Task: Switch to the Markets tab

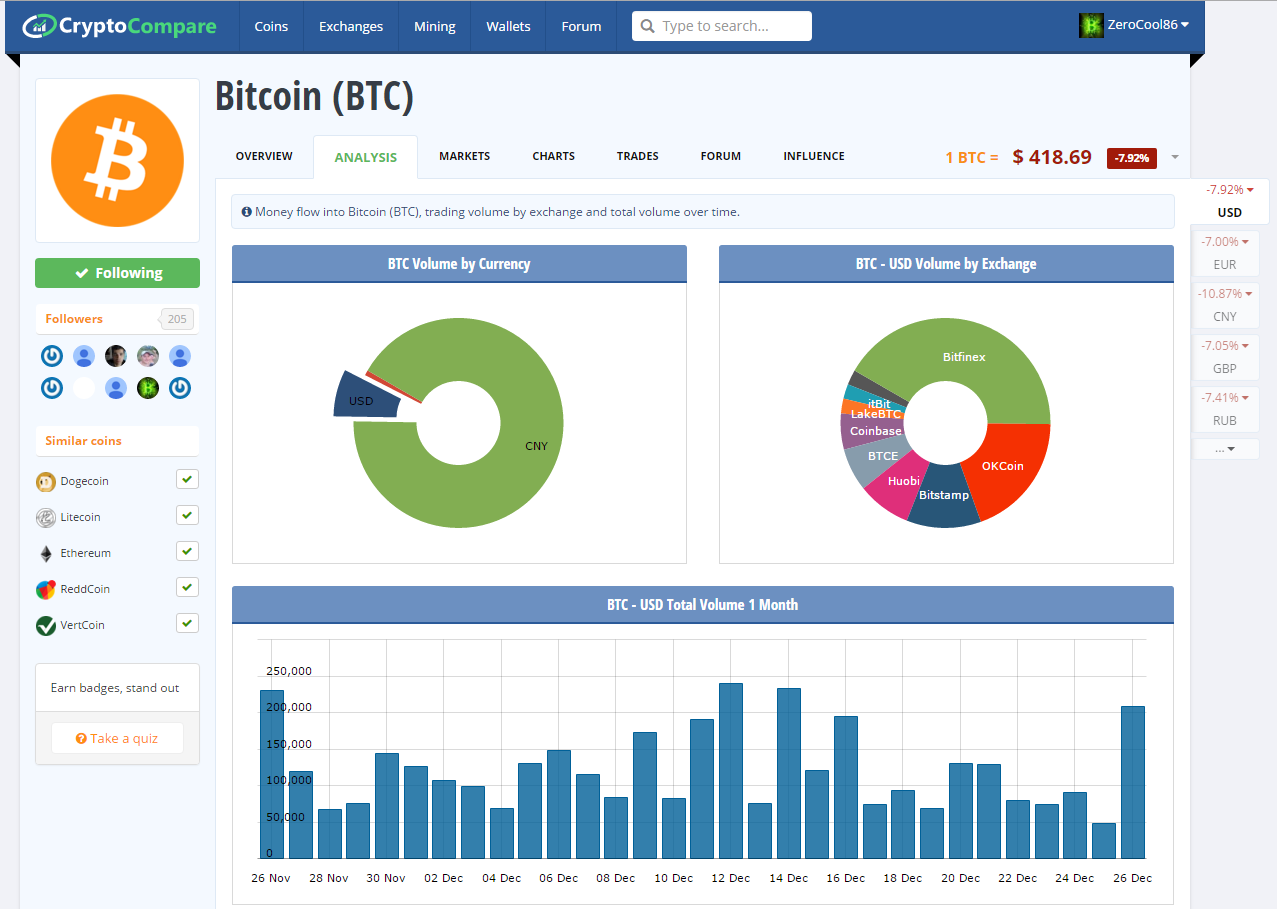Action: 465,157
